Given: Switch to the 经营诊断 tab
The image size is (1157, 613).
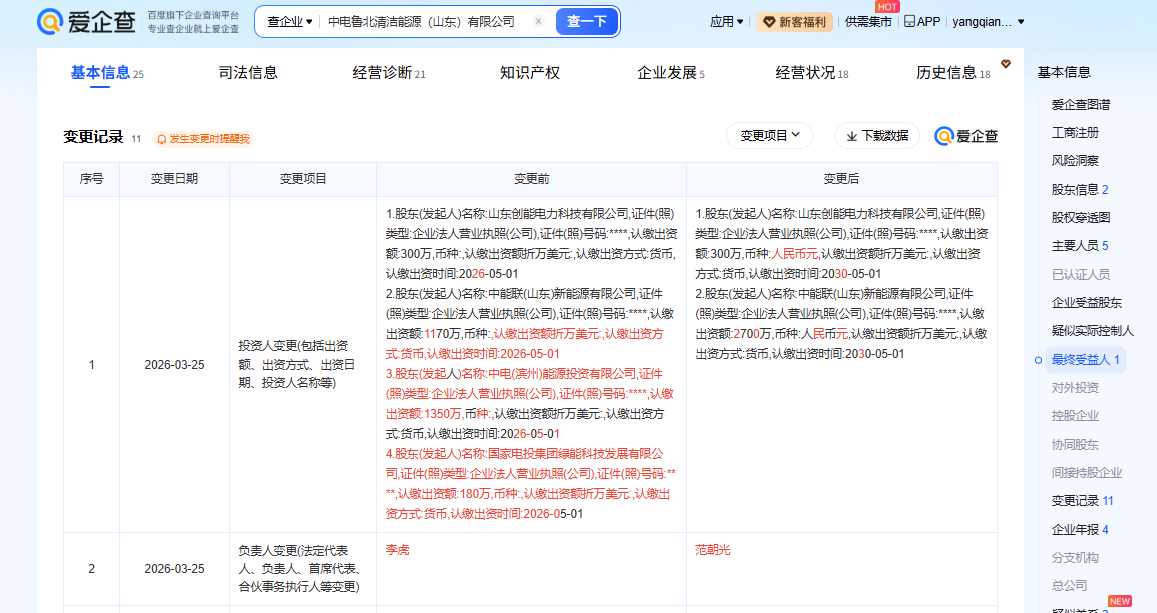Looking at the screenshot, I should 388,73.
